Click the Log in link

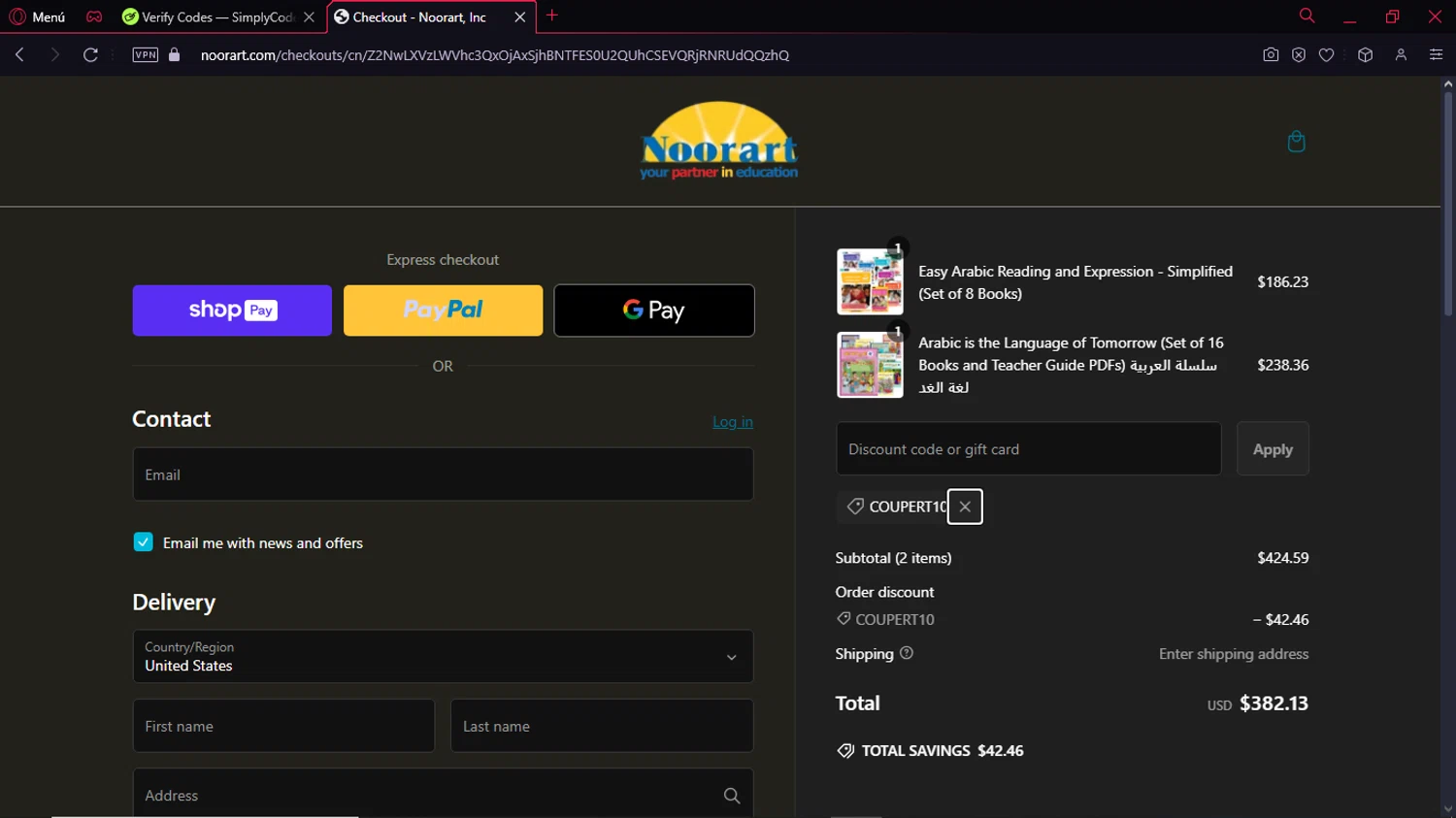(733, 422)
